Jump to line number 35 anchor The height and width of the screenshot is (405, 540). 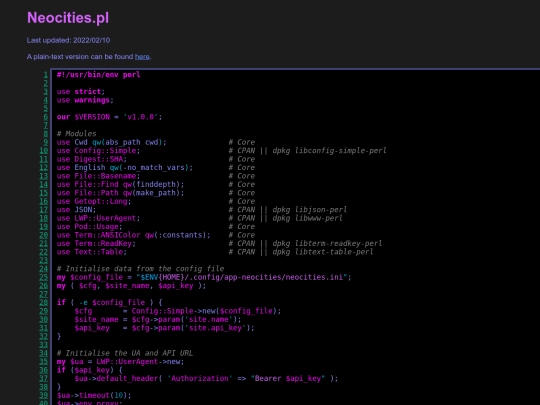point(44,362)
